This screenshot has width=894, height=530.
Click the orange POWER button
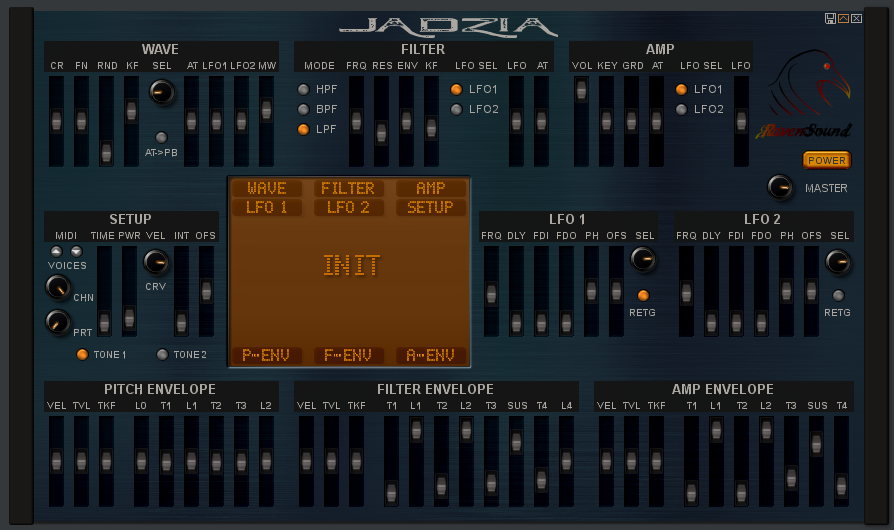827,160
